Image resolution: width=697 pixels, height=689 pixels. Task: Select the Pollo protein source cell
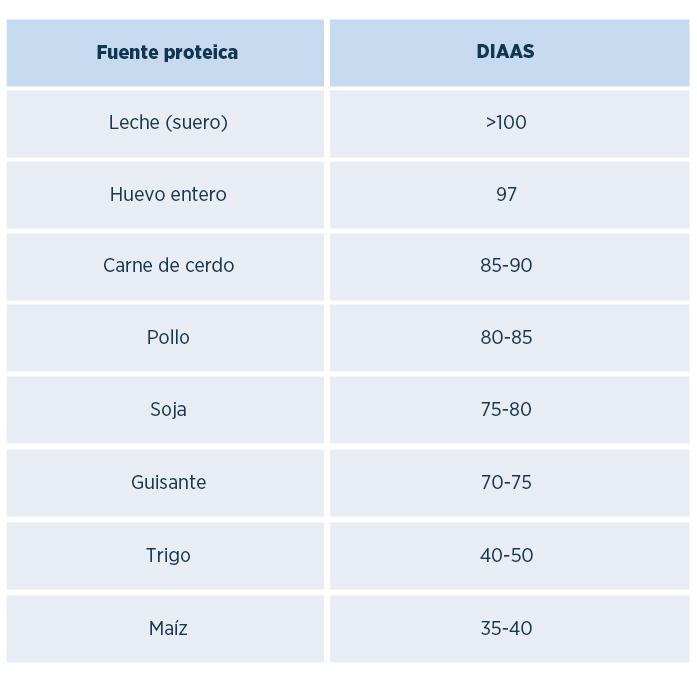(x=168, y=338)
